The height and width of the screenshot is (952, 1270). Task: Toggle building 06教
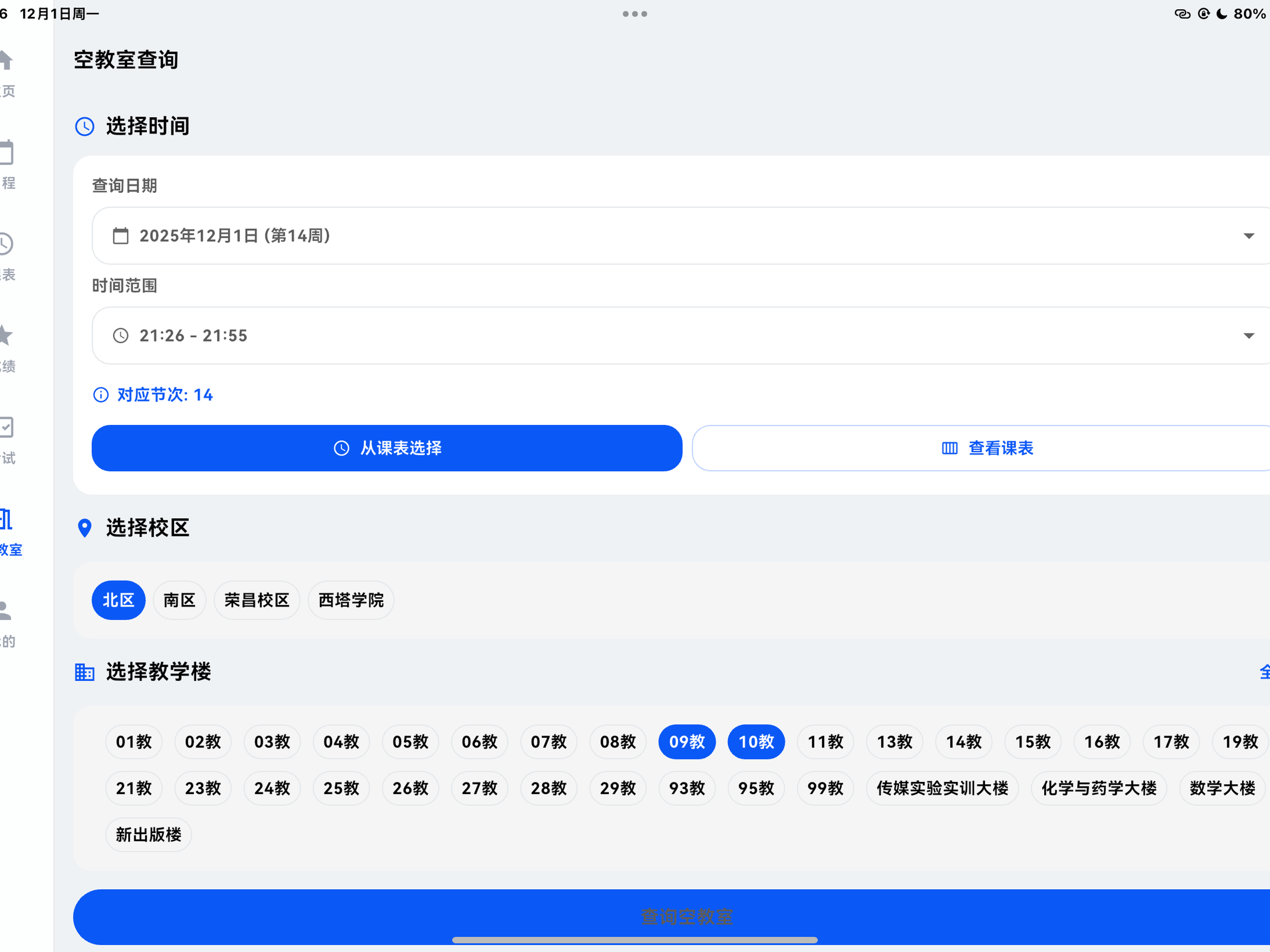[x=480, y=742]
